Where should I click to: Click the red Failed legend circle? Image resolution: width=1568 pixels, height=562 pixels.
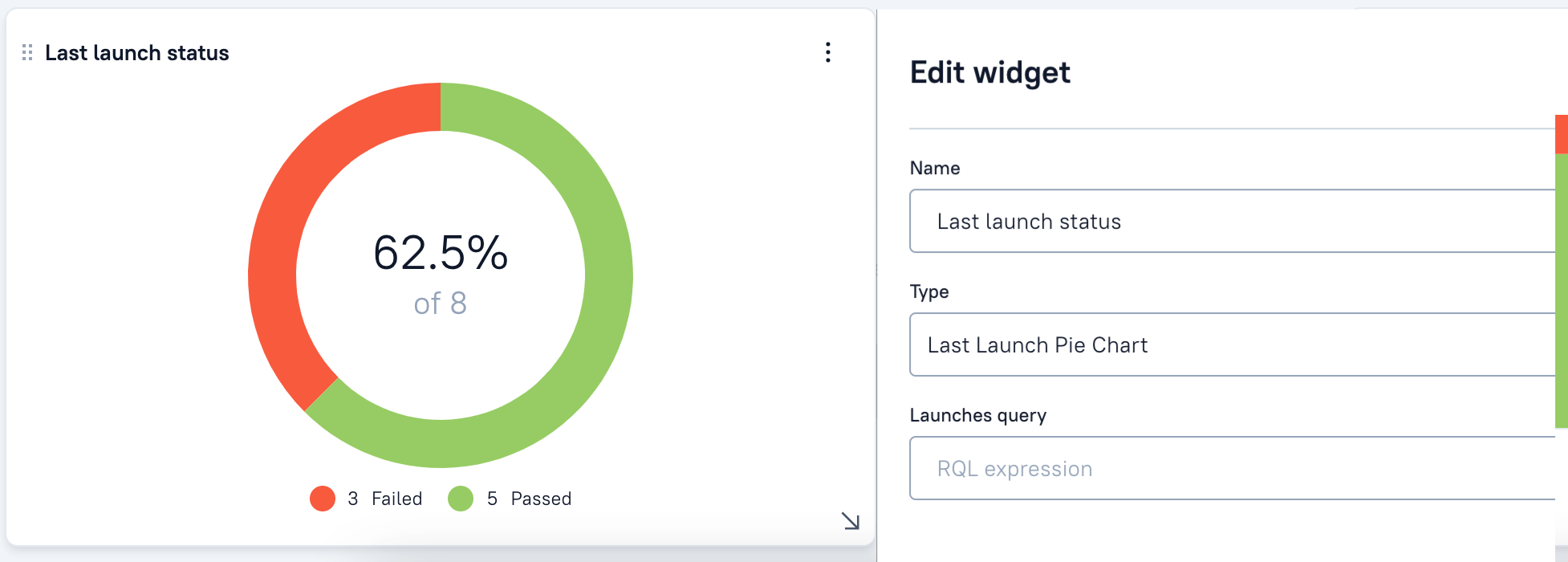tap(323, 499)
